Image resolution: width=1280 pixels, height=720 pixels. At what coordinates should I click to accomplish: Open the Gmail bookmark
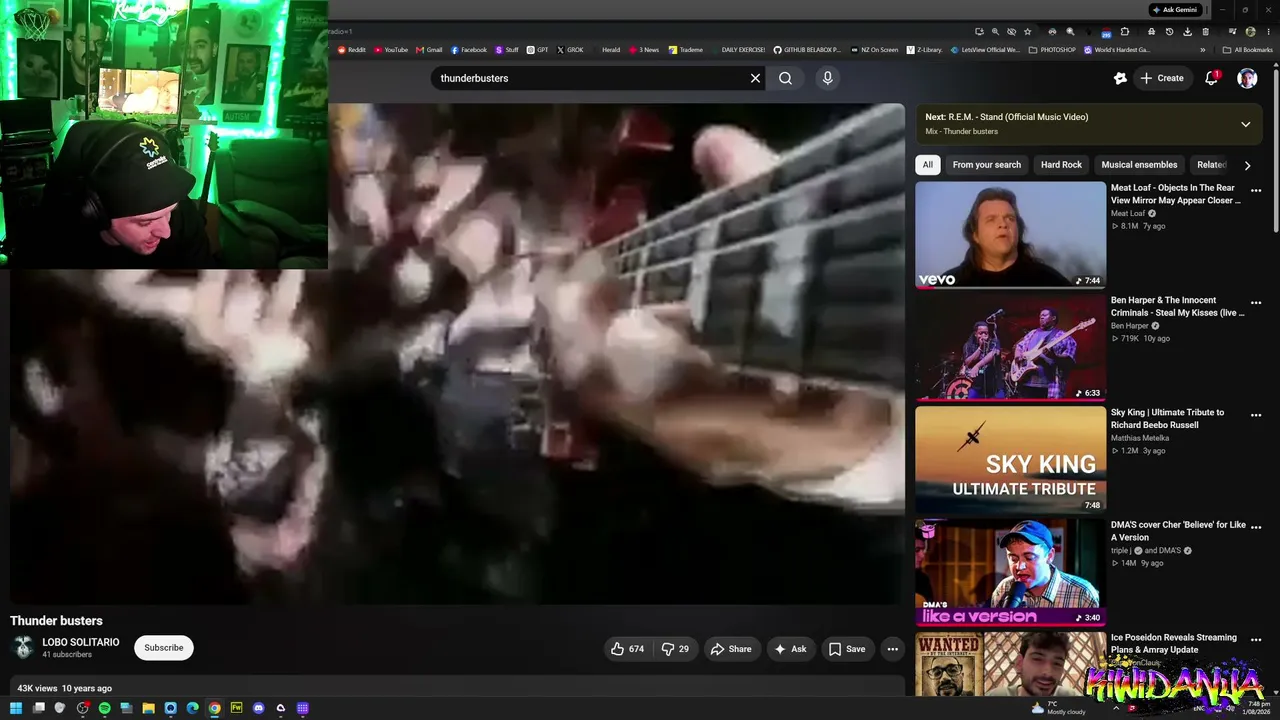pyautogui.click(x=428, y=50)
